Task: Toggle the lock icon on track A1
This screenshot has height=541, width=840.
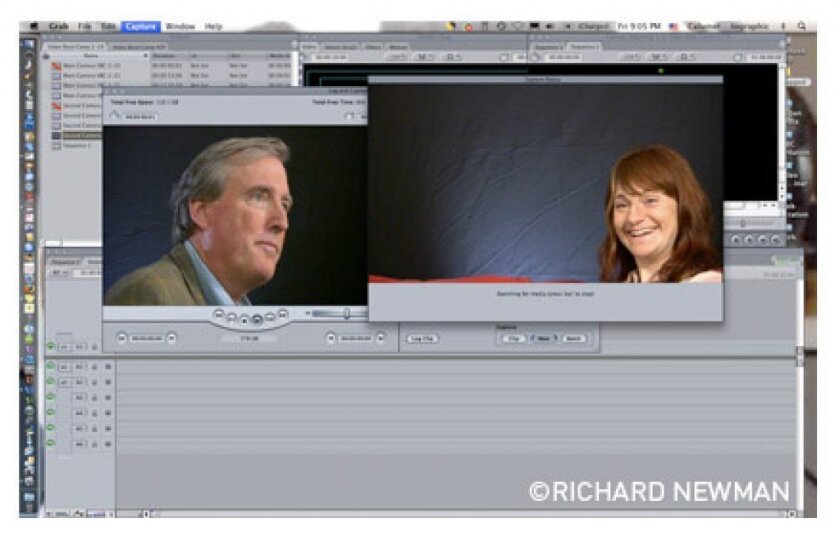Action: [94, 367]
